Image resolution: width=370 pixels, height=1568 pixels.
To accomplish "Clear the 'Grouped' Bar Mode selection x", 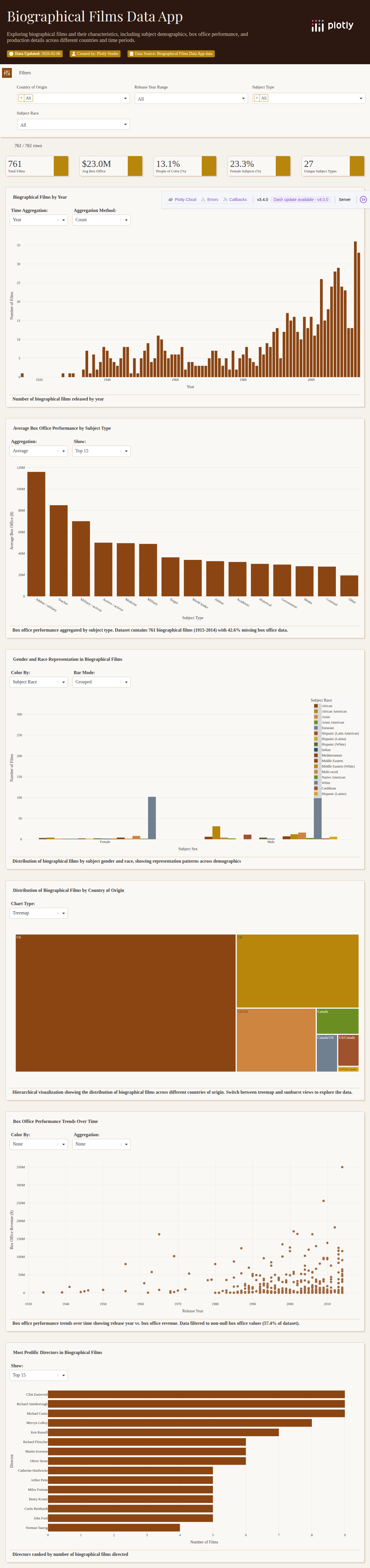I will pyautogui.click(x=121, y=682).
